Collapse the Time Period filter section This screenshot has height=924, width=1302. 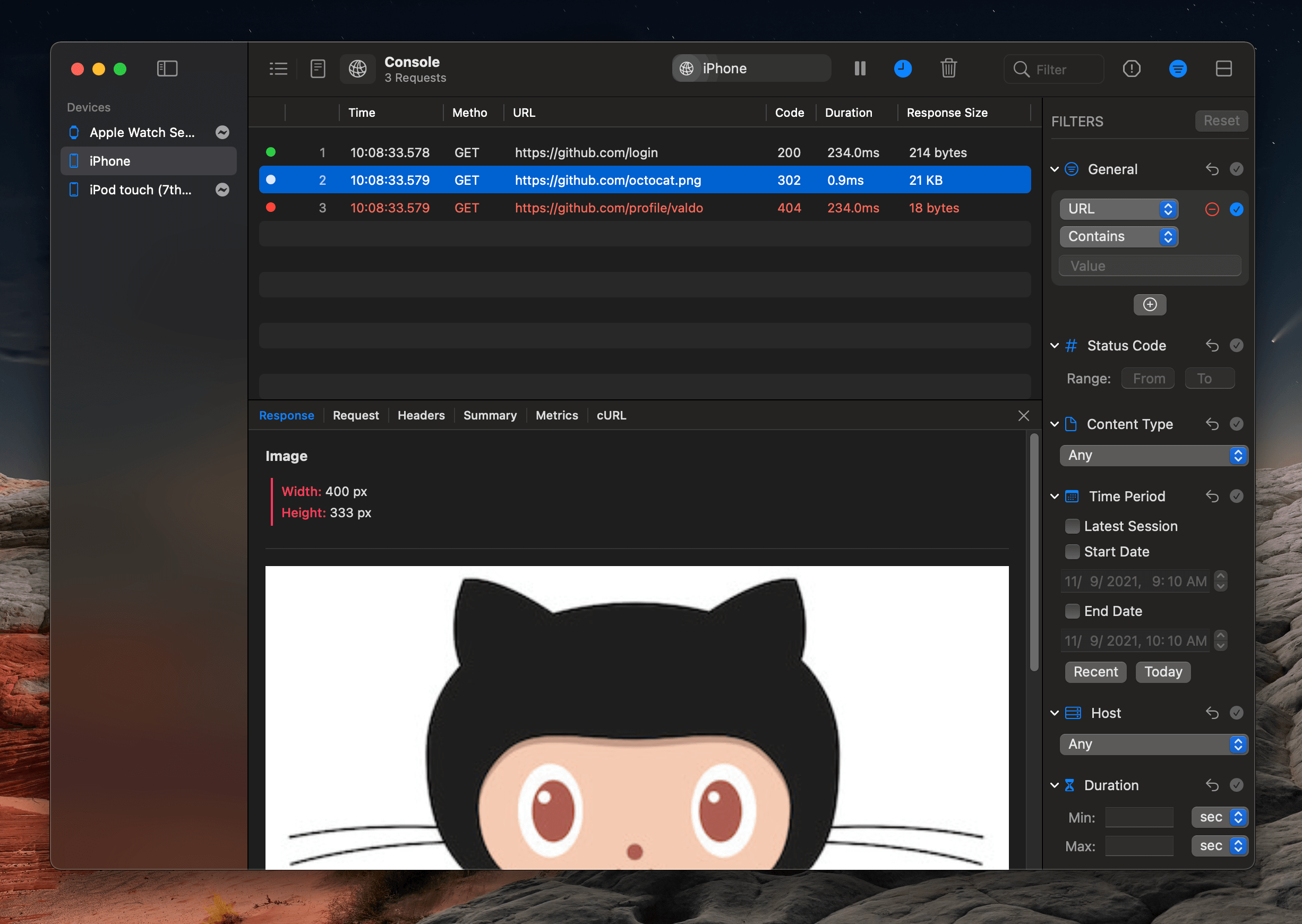coord(1055,497)
